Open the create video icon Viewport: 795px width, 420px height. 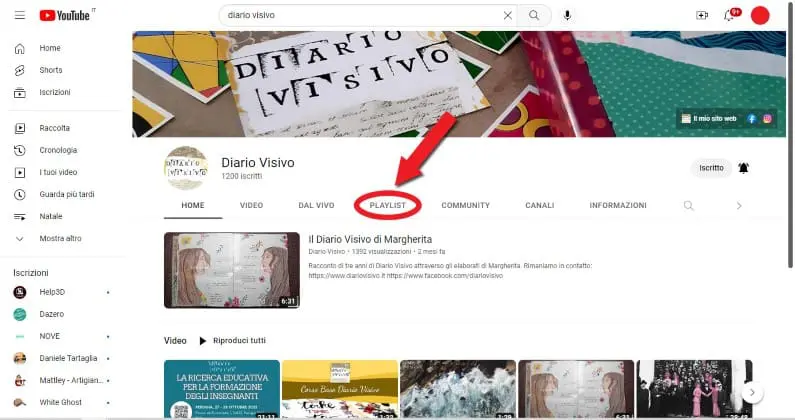(x=702, y=15)
